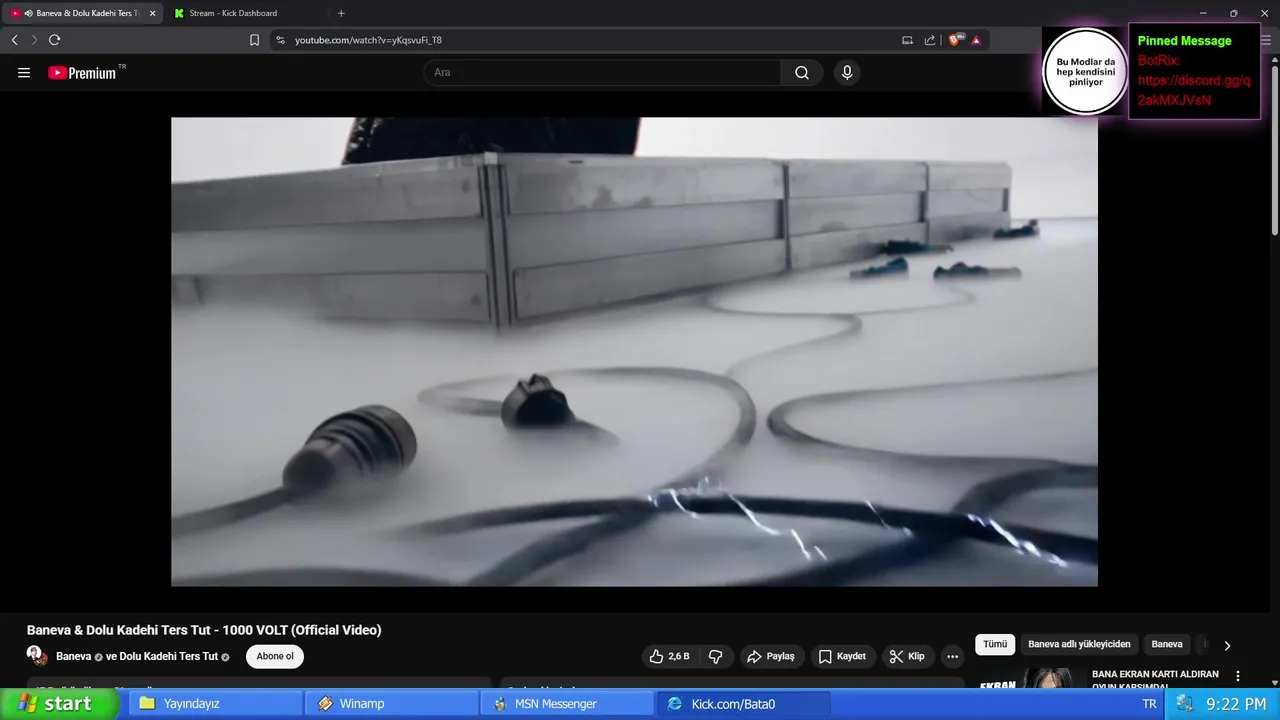Open Brave browser main menu
The image size is (1280, 720).
pos(1266,40)
